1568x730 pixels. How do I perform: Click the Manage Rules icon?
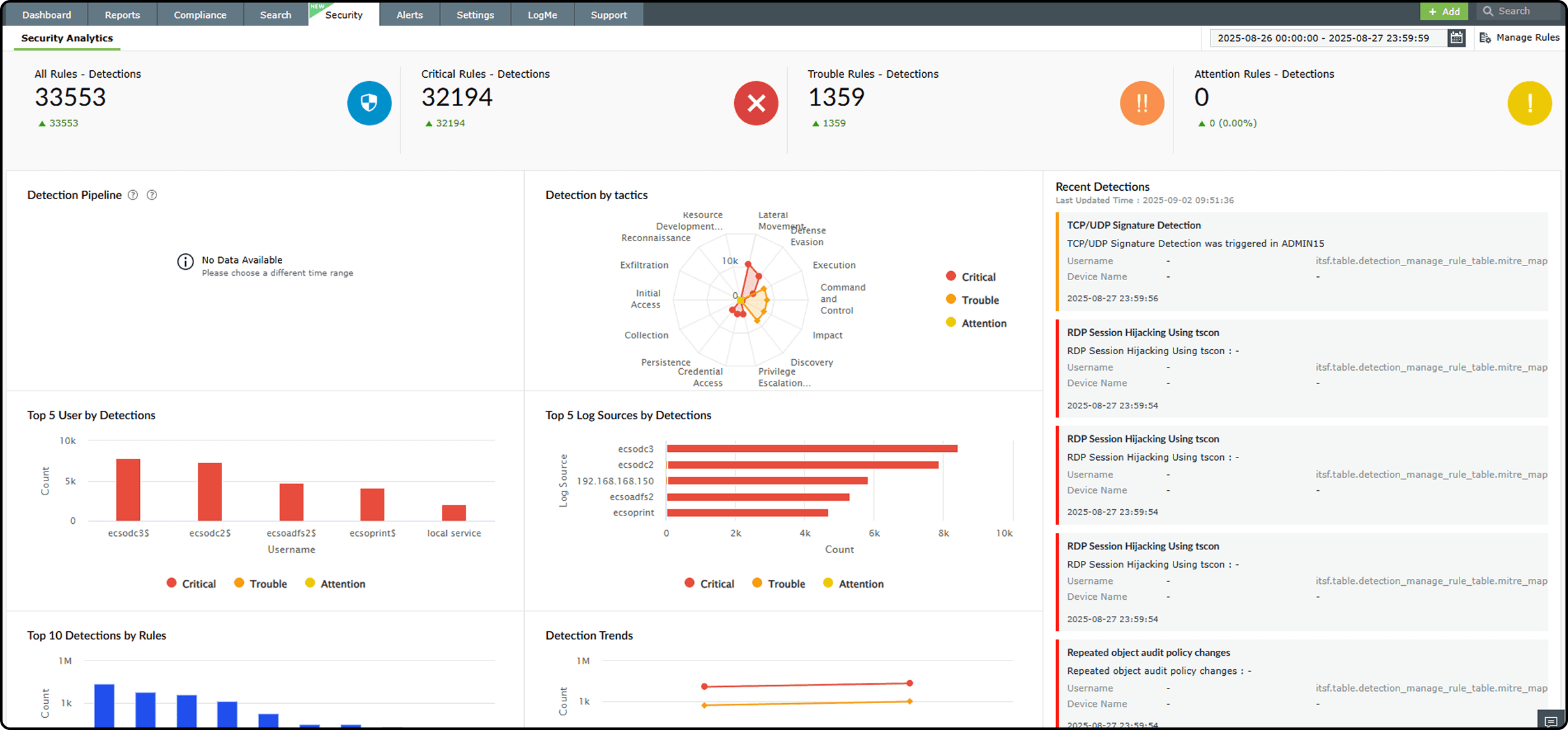point(1485,38)
